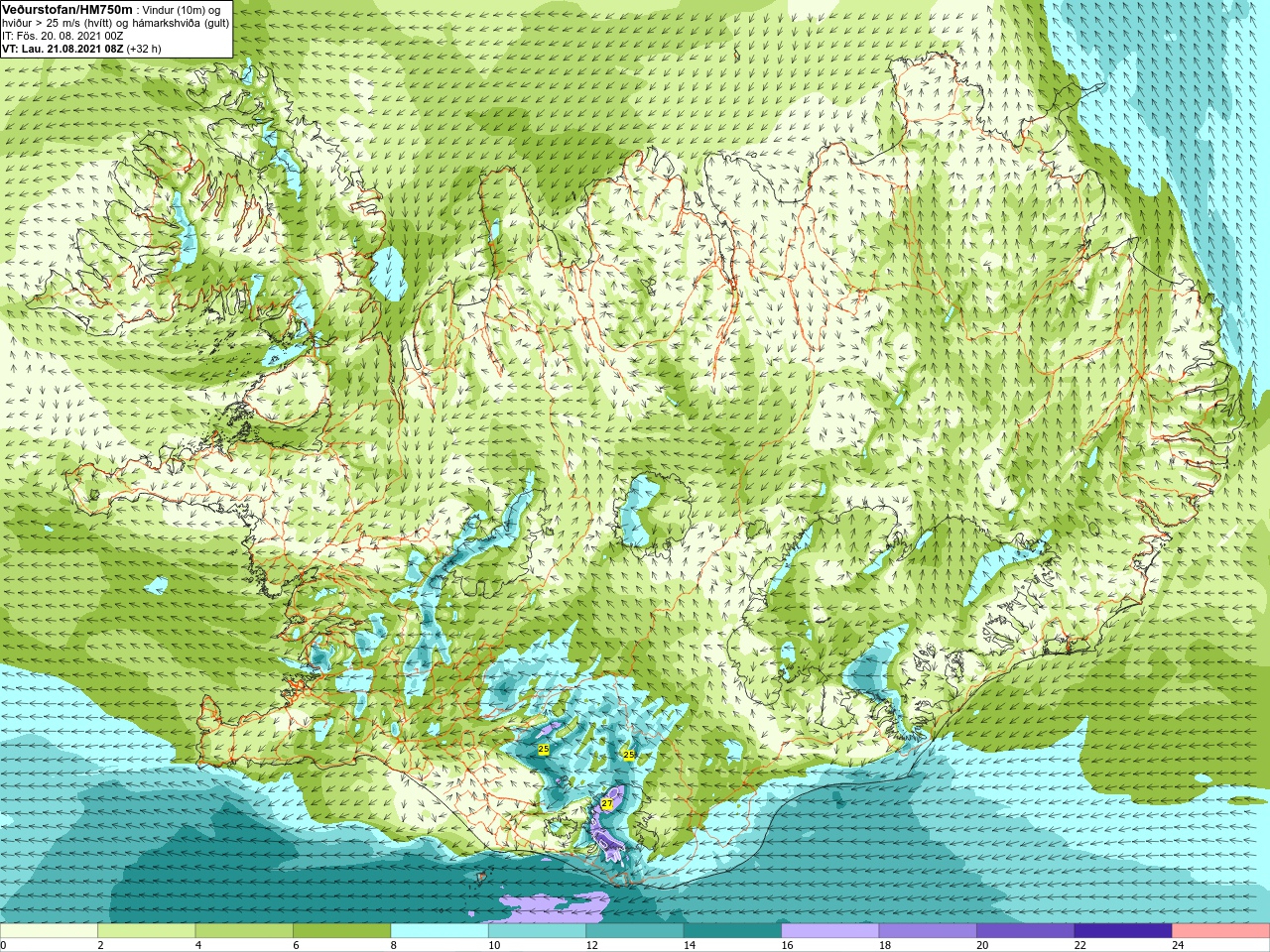Click the '12' label on the wind scale
The height and width of the screenshot is (952, 1270).
point(591,945)
